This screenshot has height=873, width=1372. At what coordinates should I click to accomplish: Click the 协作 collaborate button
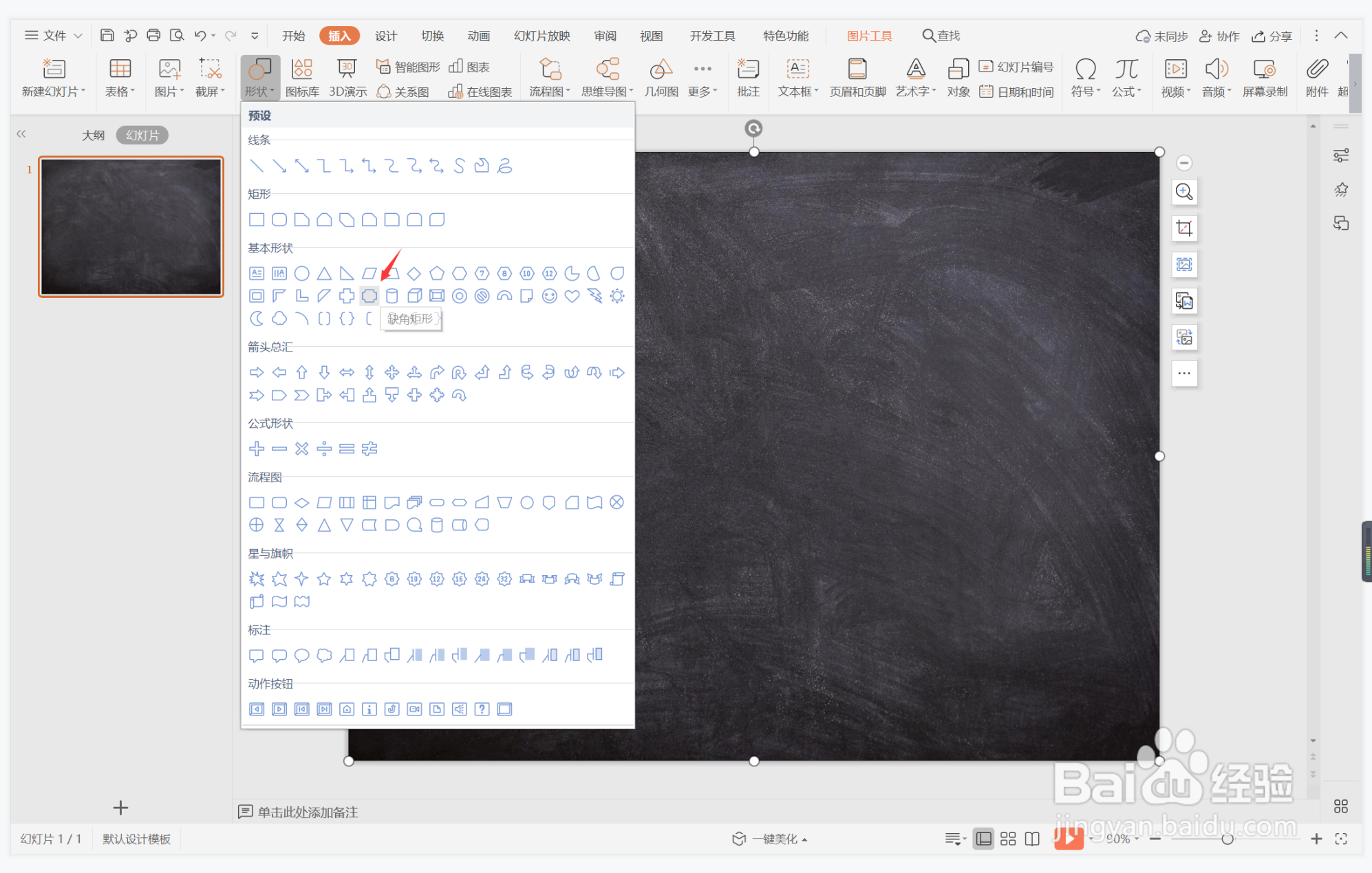coord(1219,36)
